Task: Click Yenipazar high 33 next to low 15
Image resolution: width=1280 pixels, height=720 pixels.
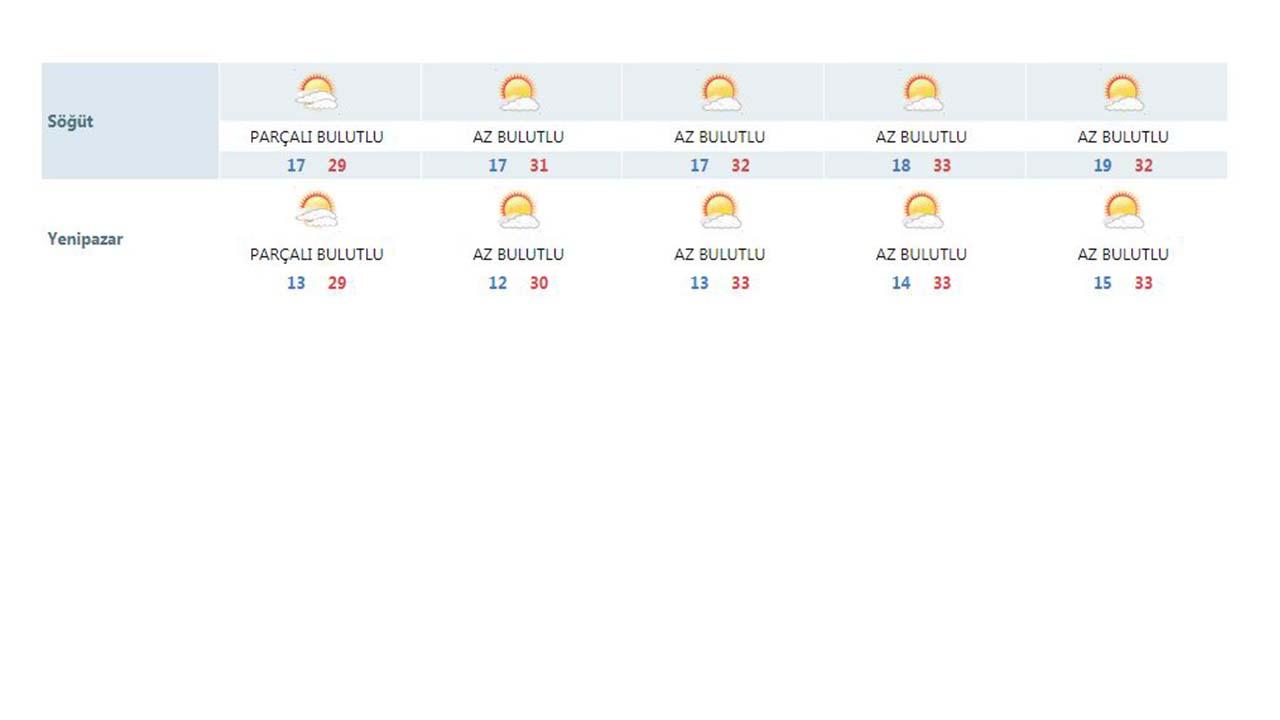Action: click(x=1143, y=284)
